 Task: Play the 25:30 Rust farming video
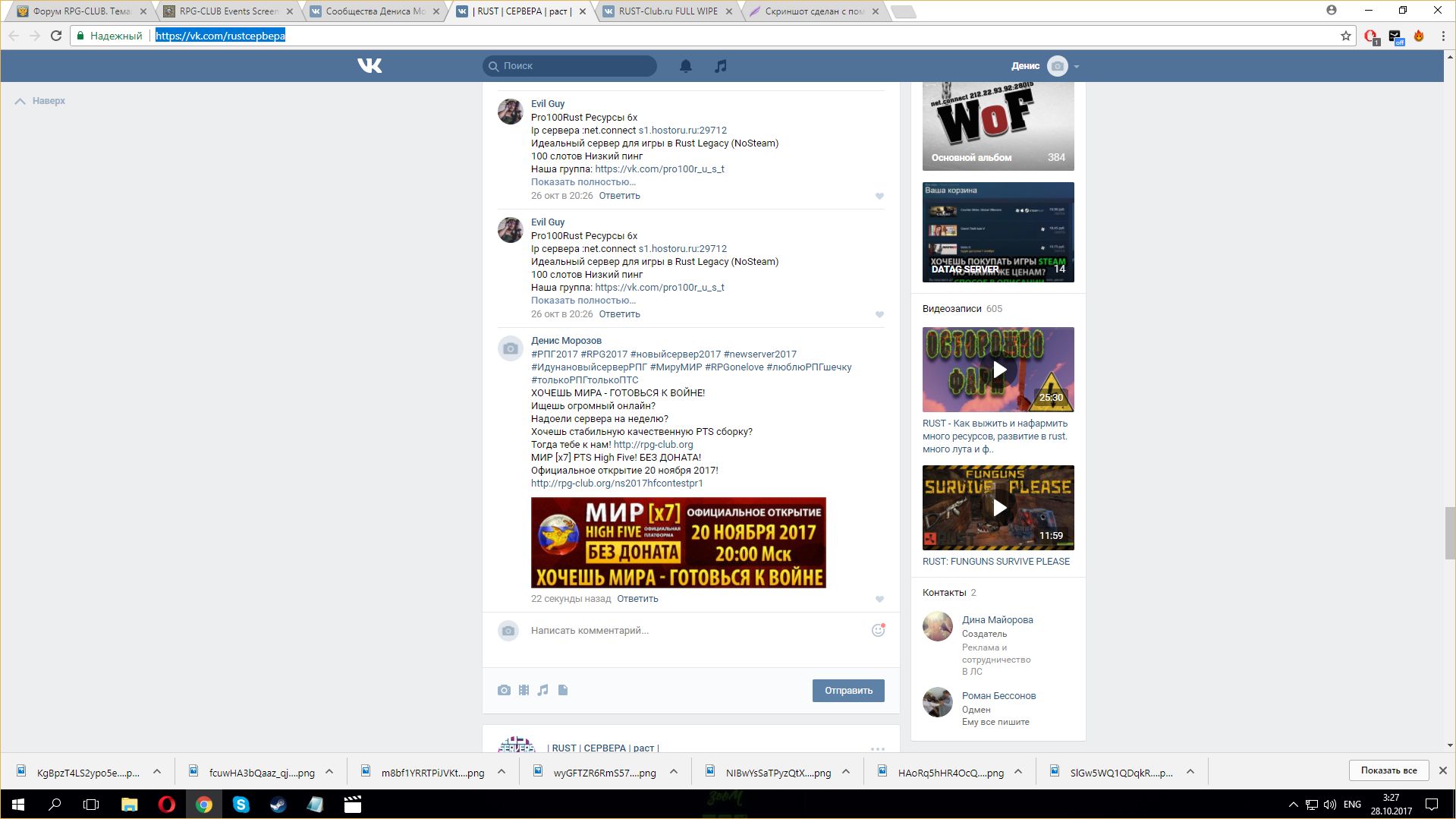[x=998, y=370]
